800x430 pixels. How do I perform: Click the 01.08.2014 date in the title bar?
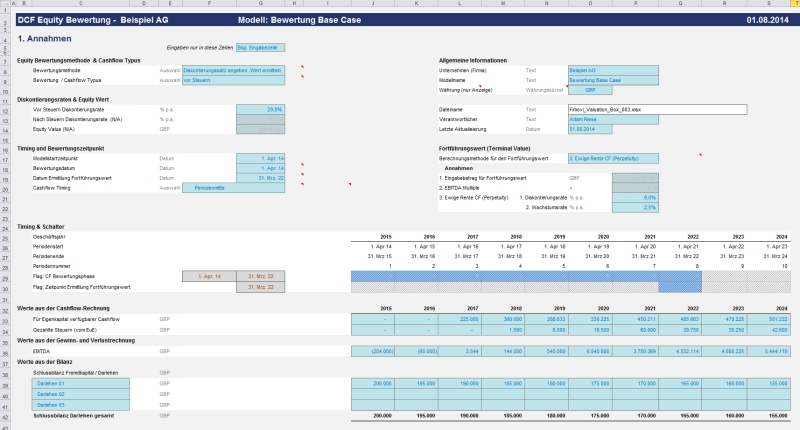766,19
